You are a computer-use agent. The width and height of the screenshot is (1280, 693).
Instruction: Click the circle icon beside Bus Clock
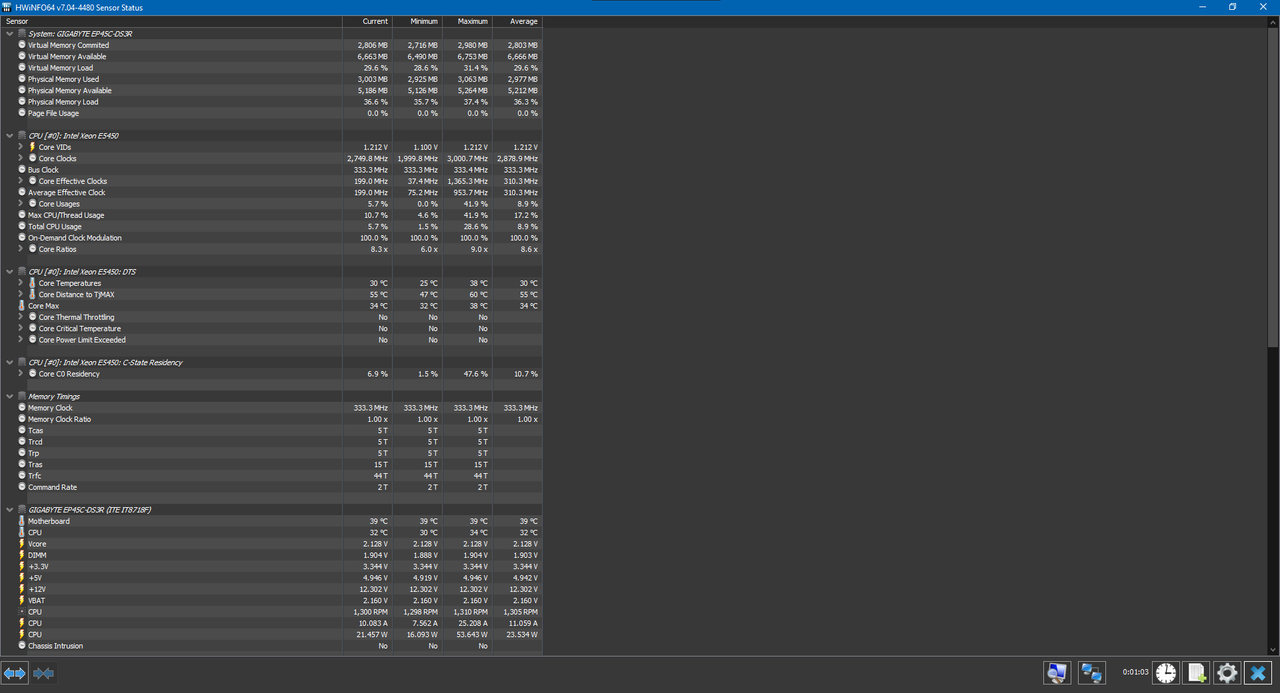22,170
